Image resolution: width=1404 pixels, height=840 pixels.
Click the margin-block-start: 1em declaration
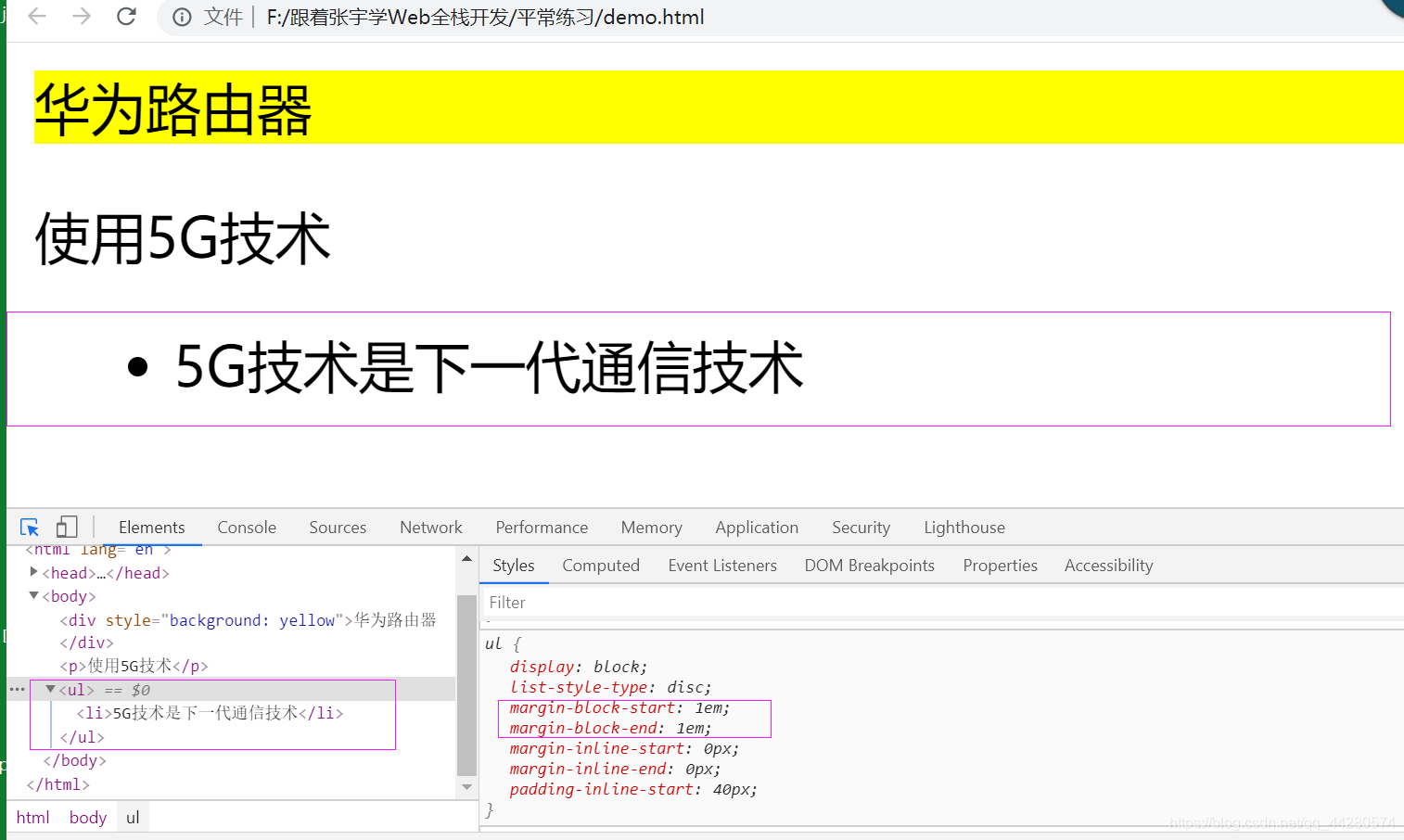pos(619,707)
